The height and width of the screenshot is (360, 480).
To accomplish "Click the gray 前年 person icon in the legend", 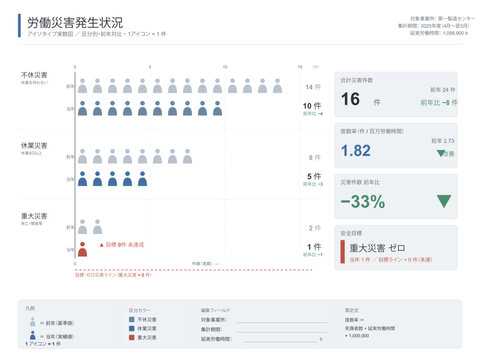I will [32, 322].
